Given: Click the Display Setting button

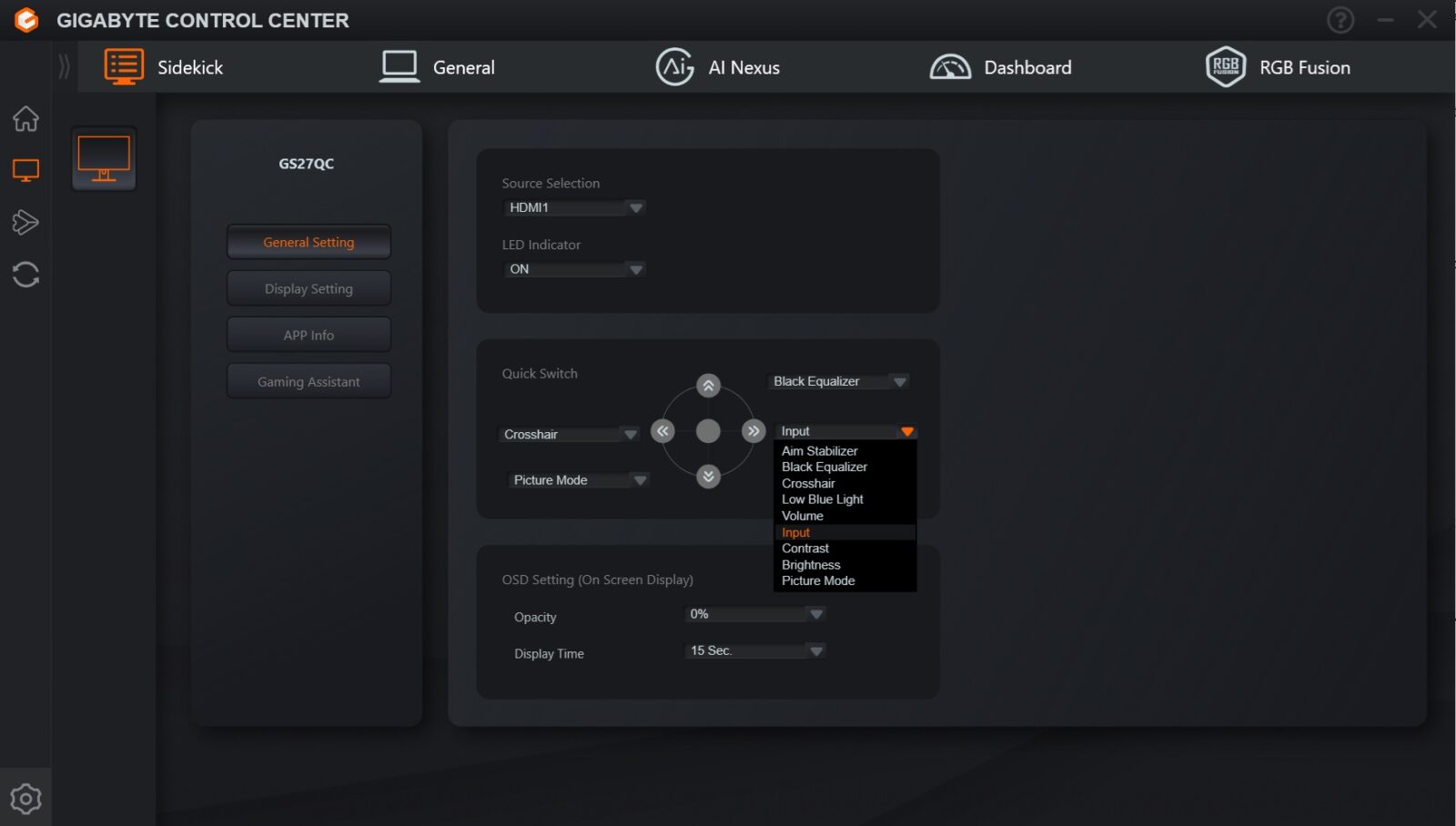Looking at the screenshot, I should click(308, 288).
